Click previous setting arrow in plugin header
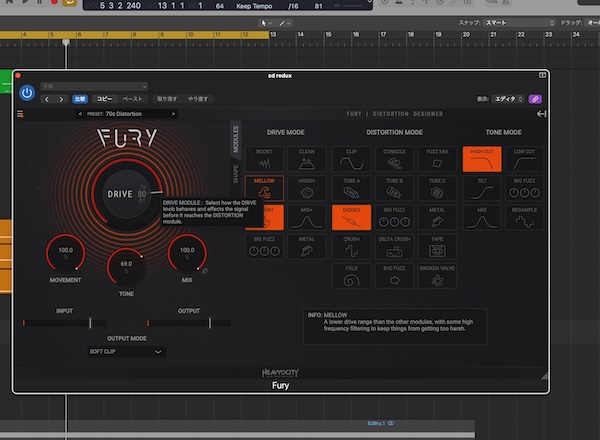Image resolution: width=600 pixels, height=440 pixels. [47, 99]
